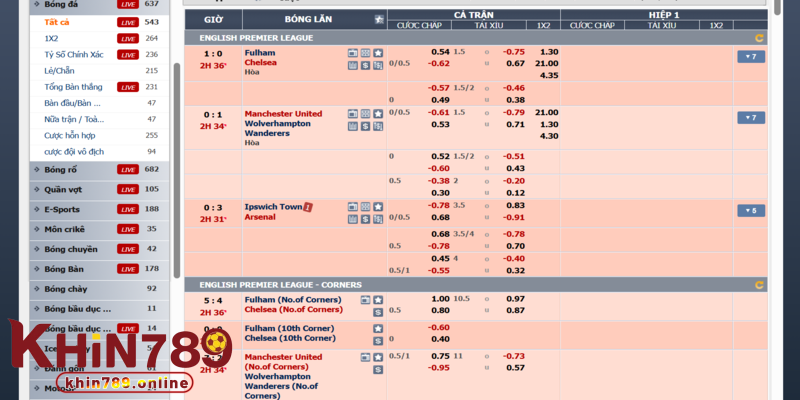Image resolution: width=800 pixels, height=400 pixels.
Task: Open cược đội vô địch outright market
Action: [x=74, y=152]
